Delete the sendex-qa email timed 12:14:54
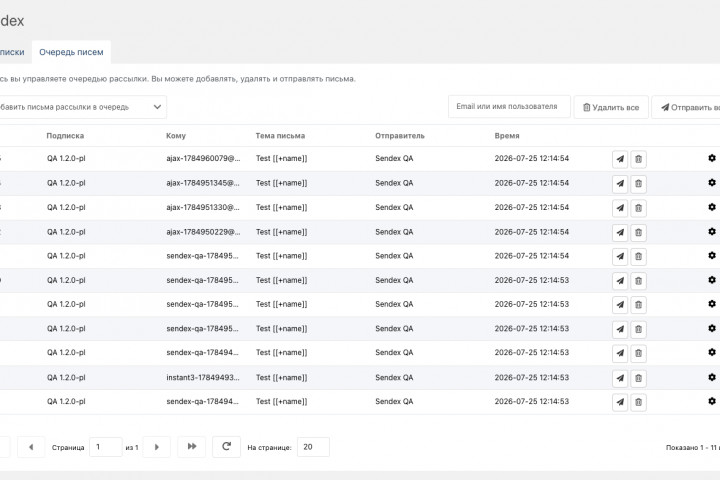The width and height of the screenshot is (720, 480). (638, 256)
